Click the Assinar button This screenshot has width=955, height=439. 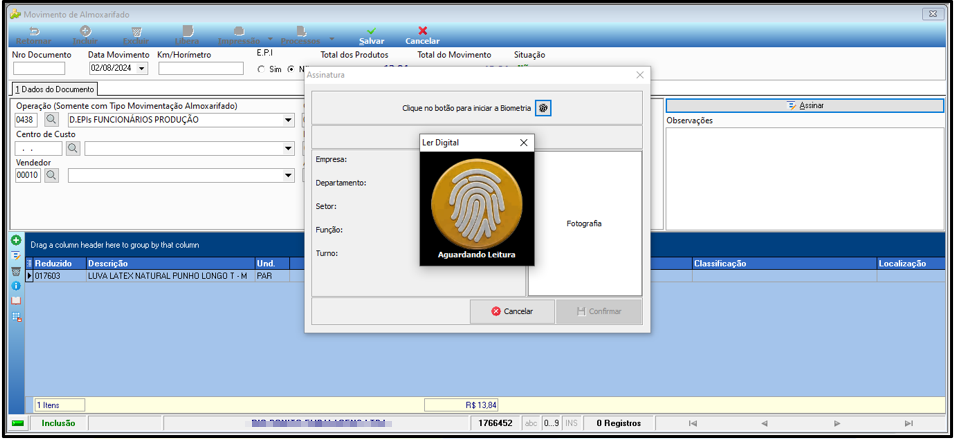coord(805,105)
